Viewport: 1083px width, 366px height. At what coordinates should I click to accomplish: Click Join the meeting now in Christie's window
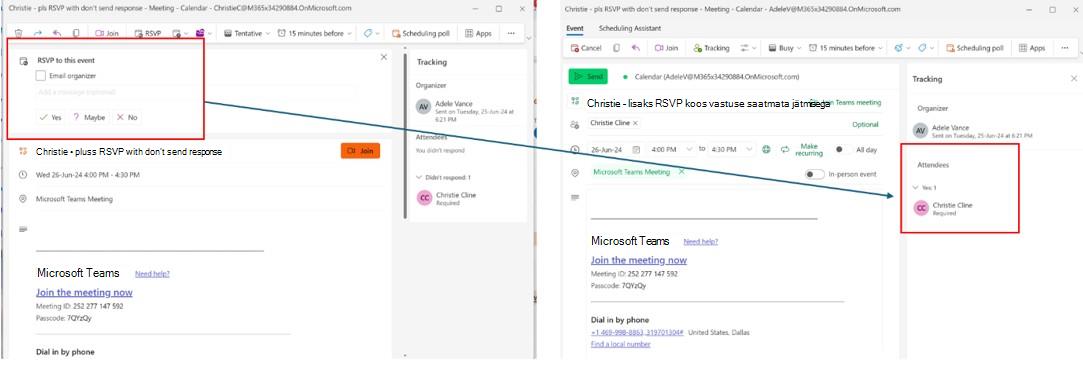pos(84,292)
